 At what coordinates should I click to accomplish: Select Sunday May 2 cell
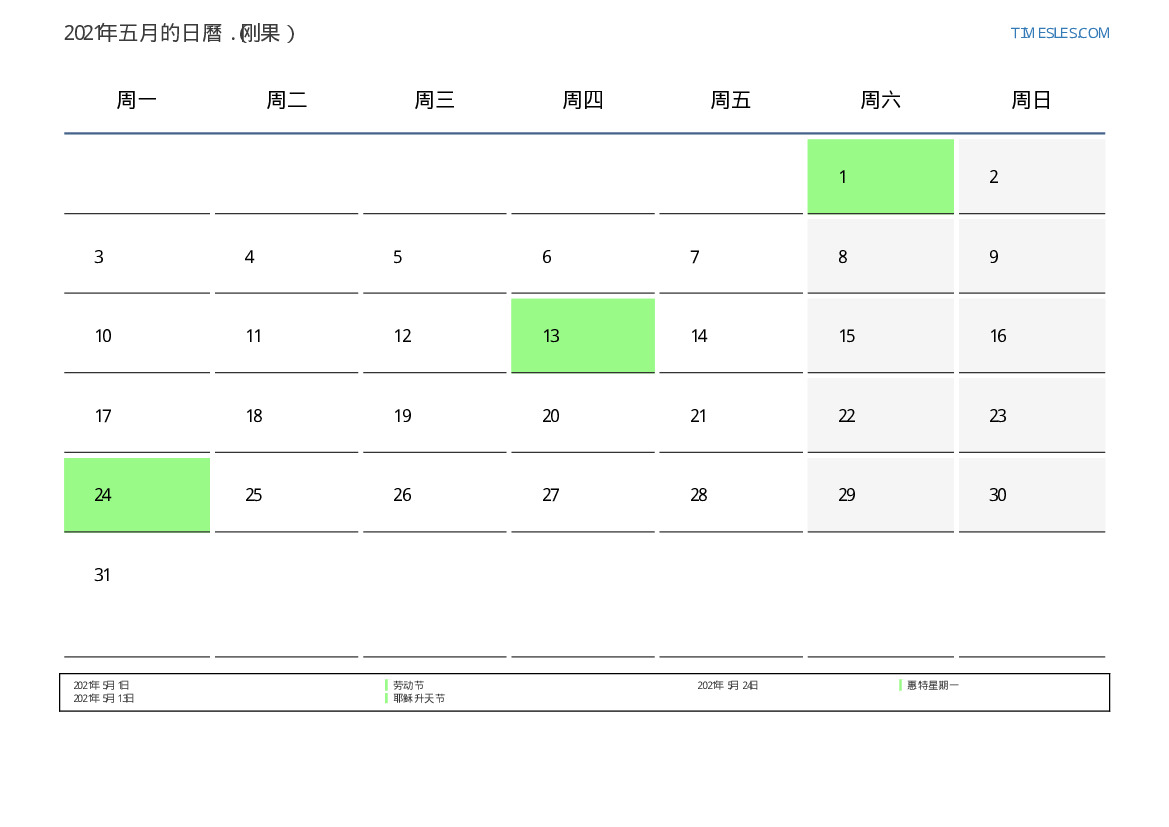[x=1031, y=176]
